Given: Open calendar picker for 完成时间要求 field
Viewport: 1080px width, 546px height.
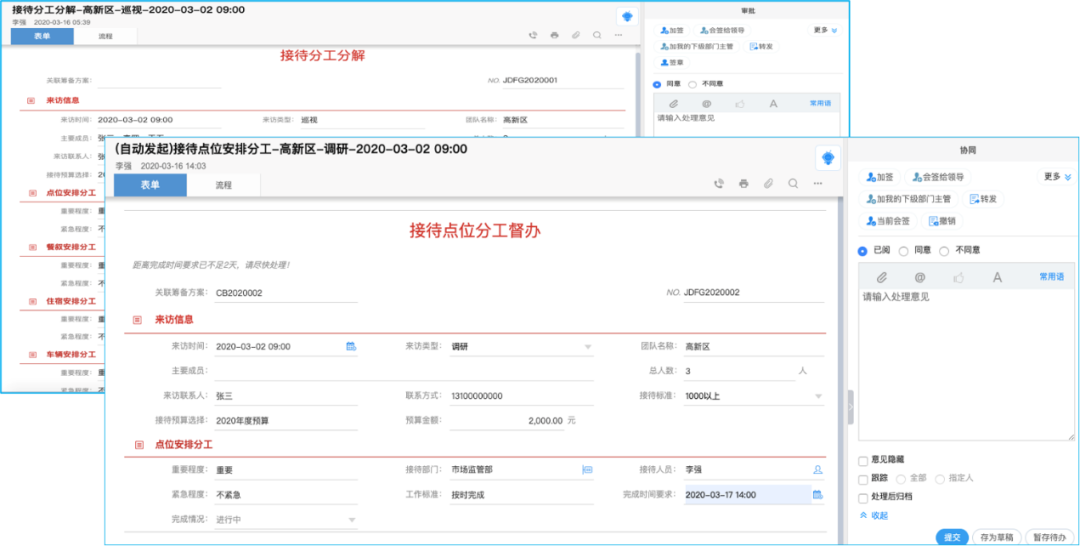Looking at the screenshot, I should 818,494.
